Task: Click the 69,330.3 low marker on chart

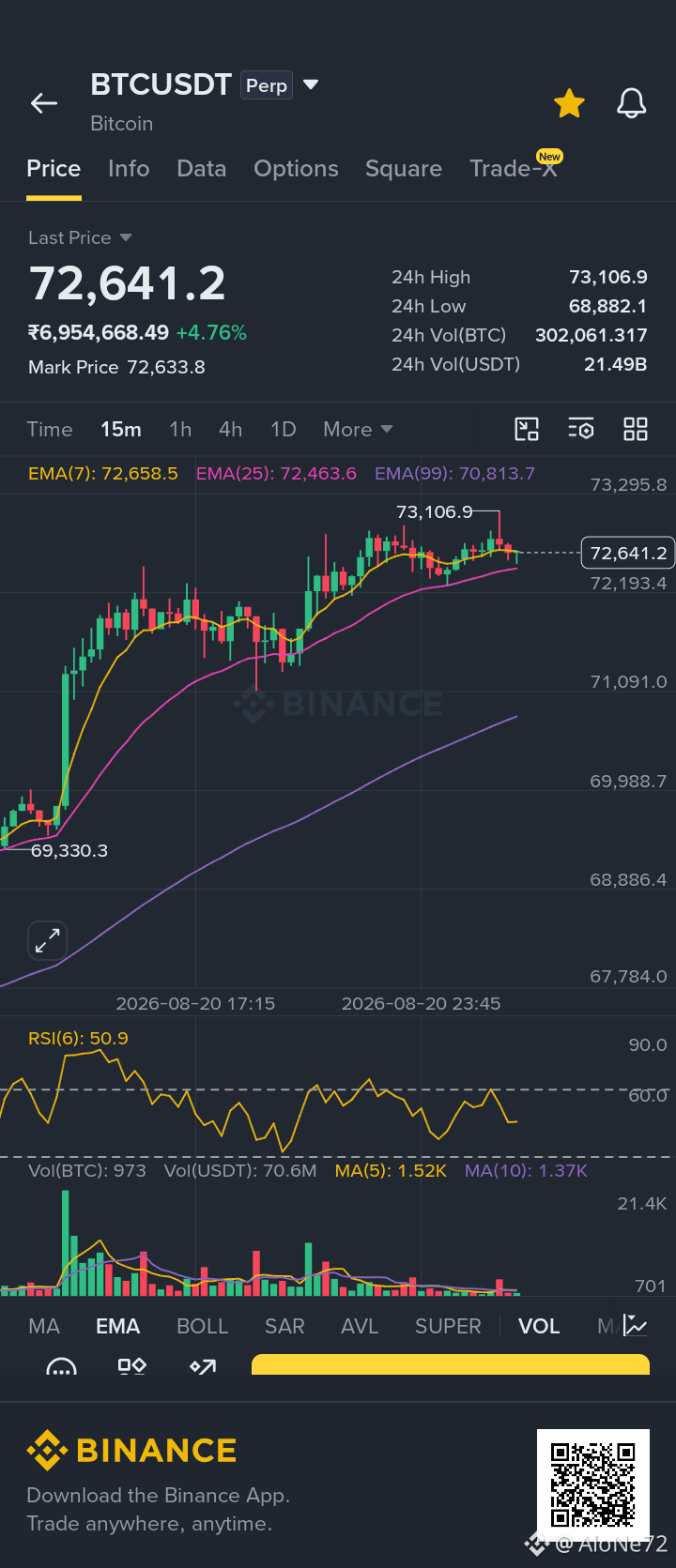Action: click(x=69, y=851)
